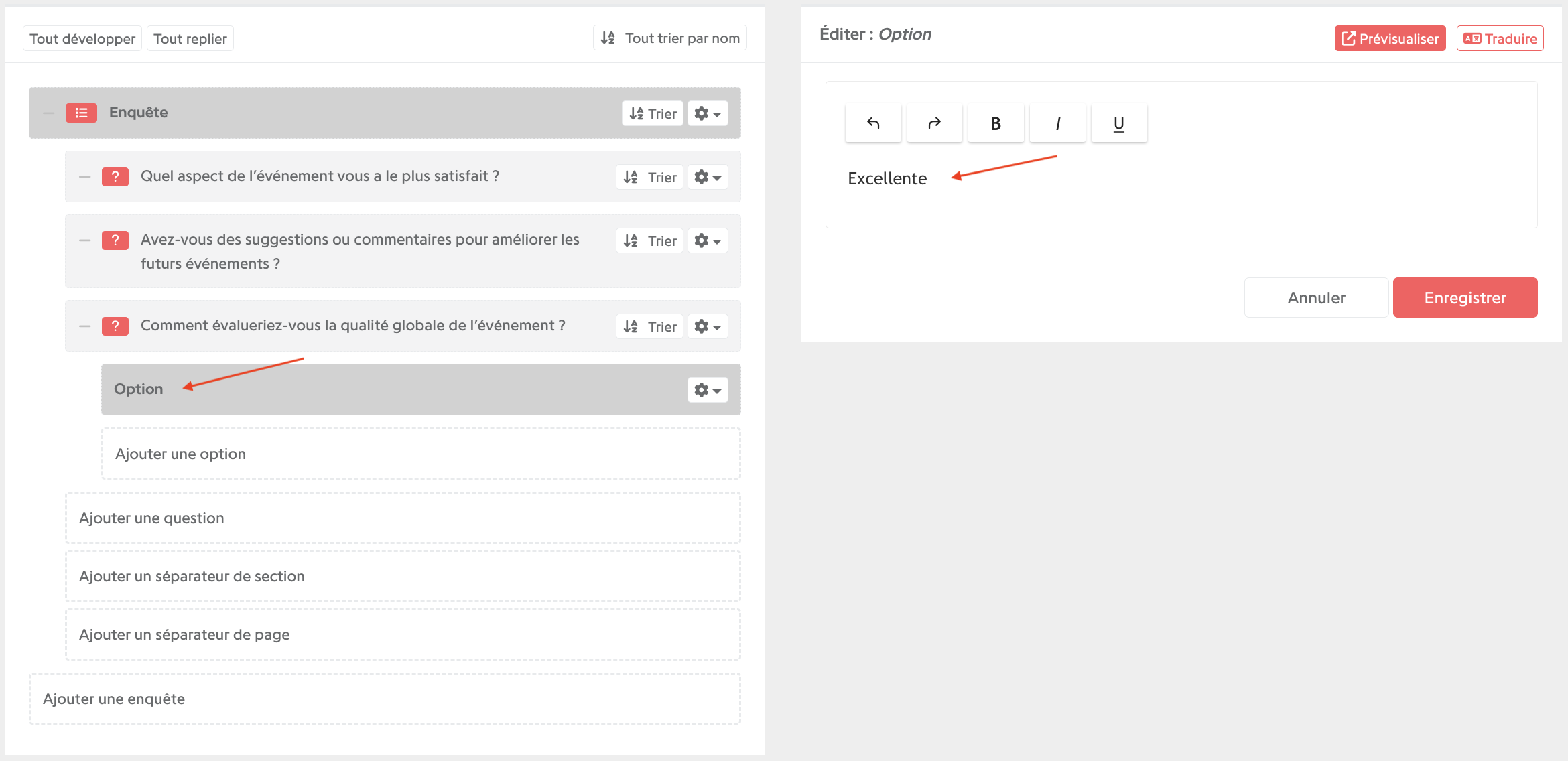
Task: Open the Prévisualiser preview button
Action: [1390, 38]
